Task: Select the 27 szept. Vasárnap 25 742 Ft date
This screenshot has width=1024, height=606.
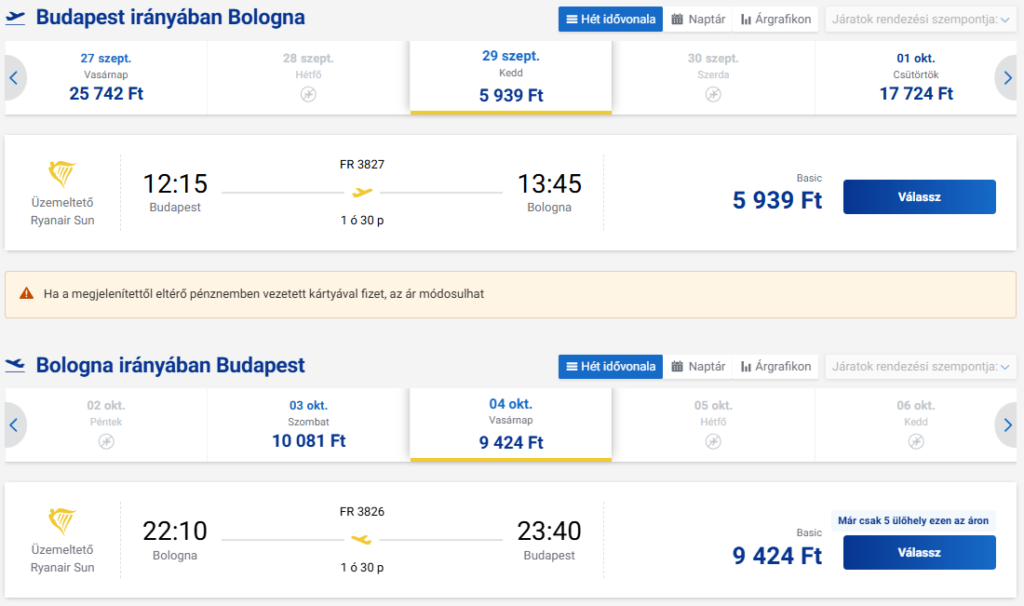Action: pos(106,78)
